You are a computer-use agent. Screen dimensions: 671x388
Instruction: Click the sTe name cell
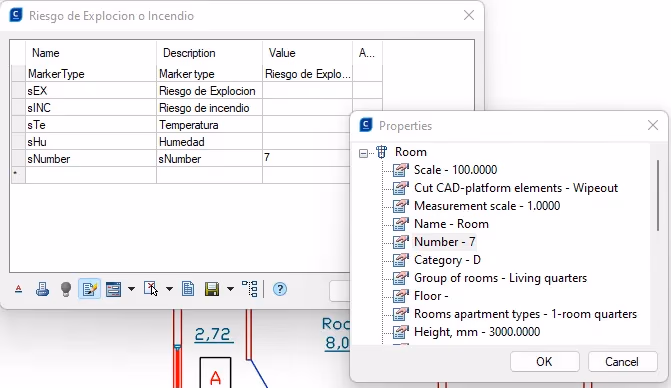click(91, 125)
